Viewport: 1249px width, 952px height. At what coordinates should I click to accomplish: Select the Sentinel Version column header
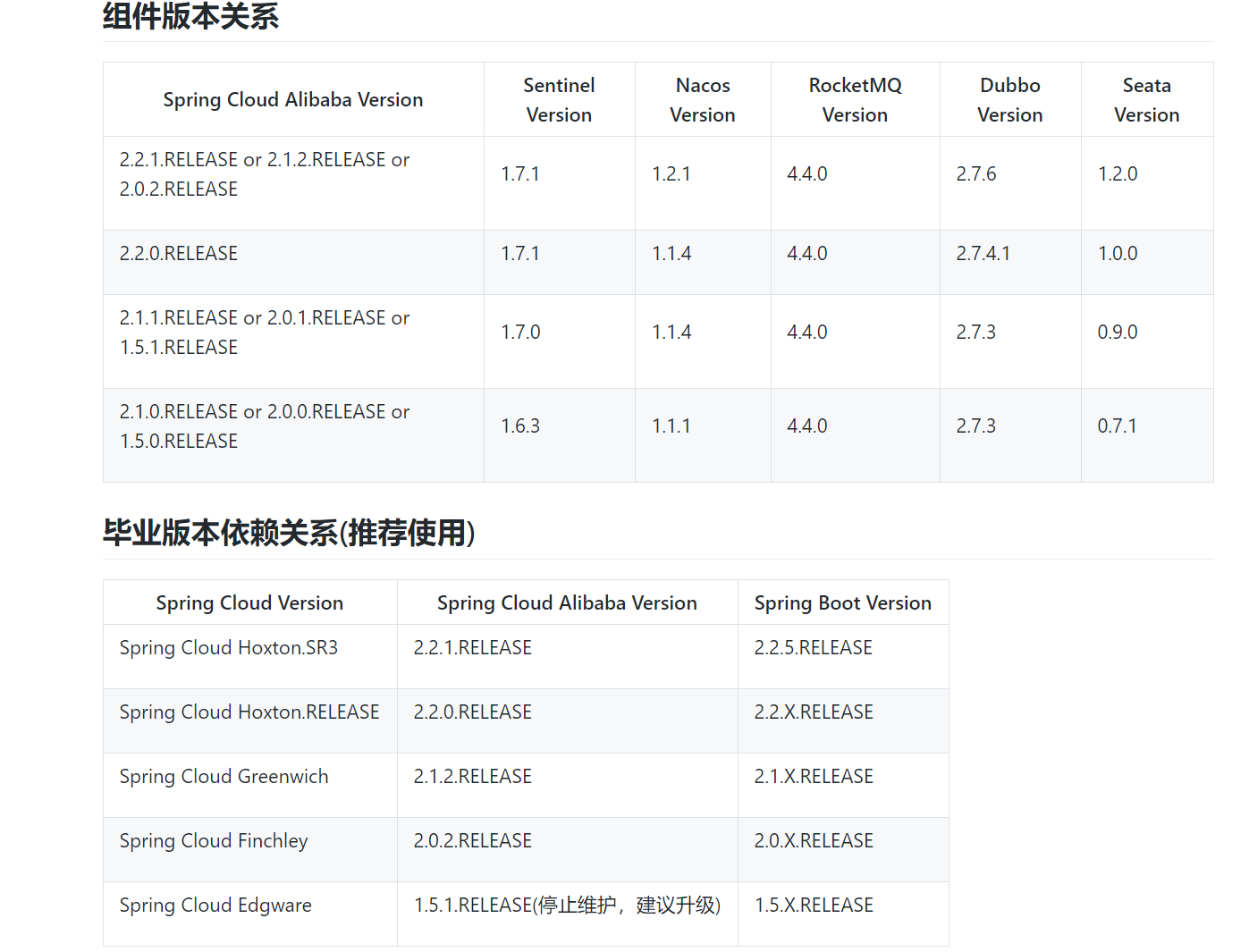(559, 100)
